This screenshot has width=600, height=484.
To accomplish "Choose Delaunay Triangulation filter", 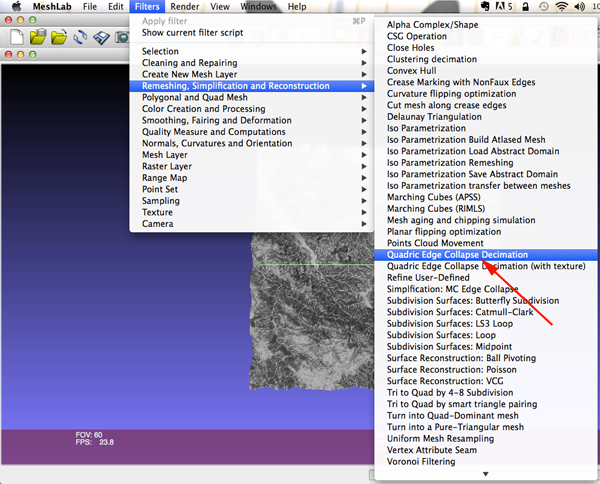I will point(486,116).
